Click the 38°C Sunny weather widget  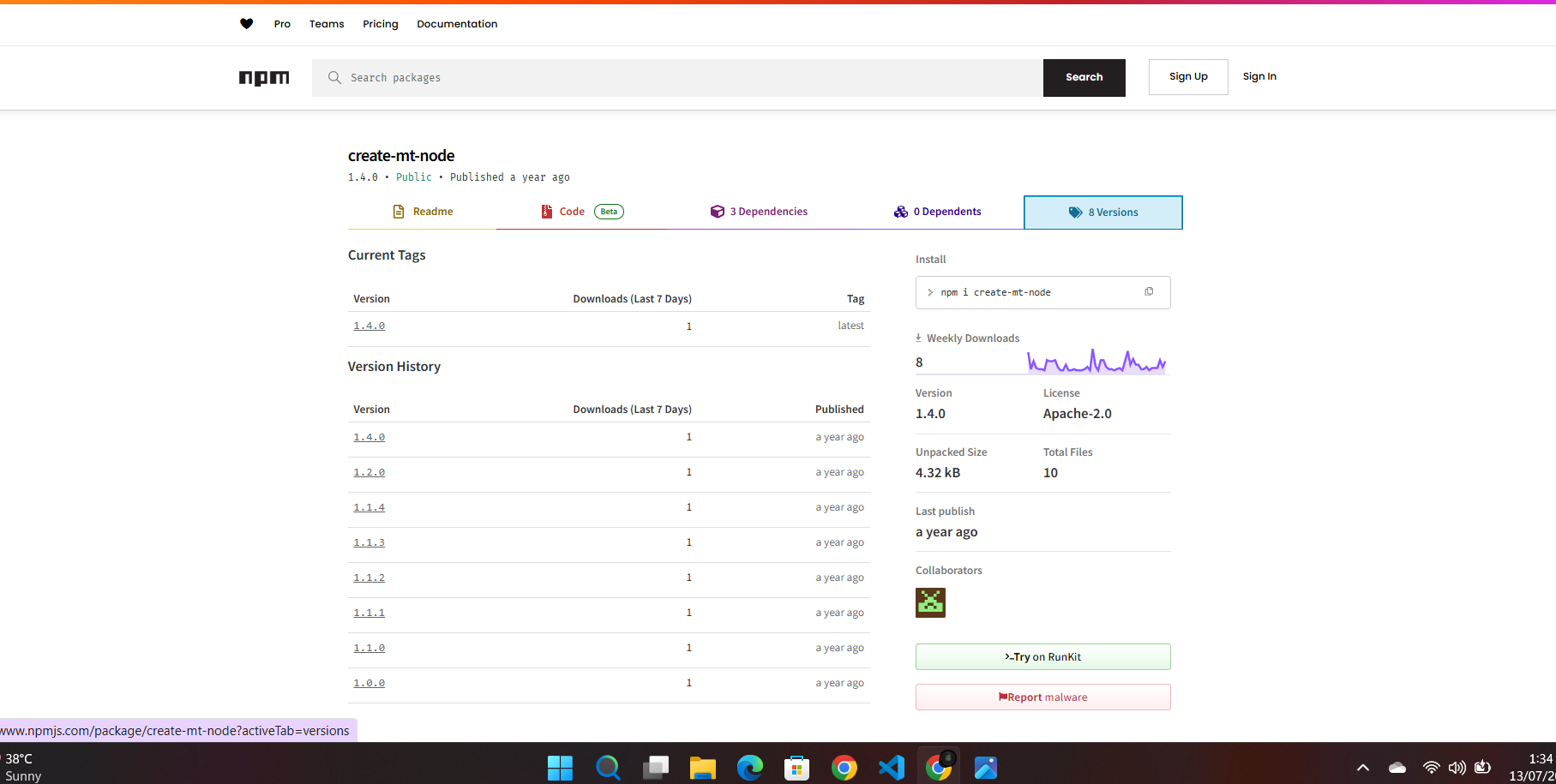(x=22, y=768)
